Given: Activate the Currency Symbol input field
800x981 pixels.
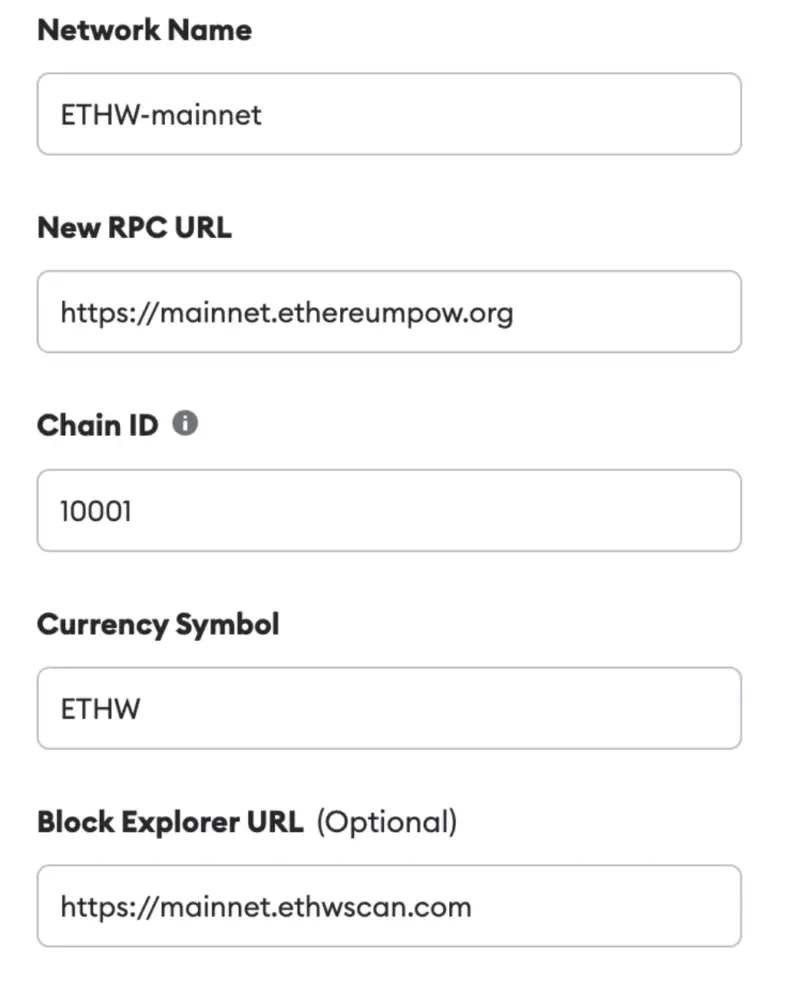Looking at the screenshot, I should point(389,708).
